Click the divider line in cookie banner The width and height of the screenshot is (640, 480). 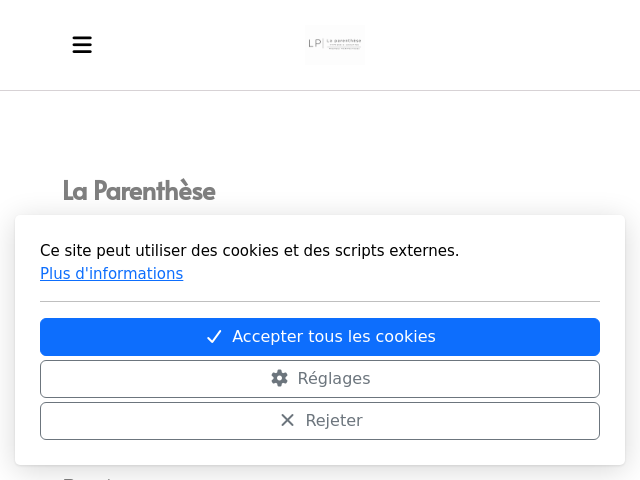(320, 302)
